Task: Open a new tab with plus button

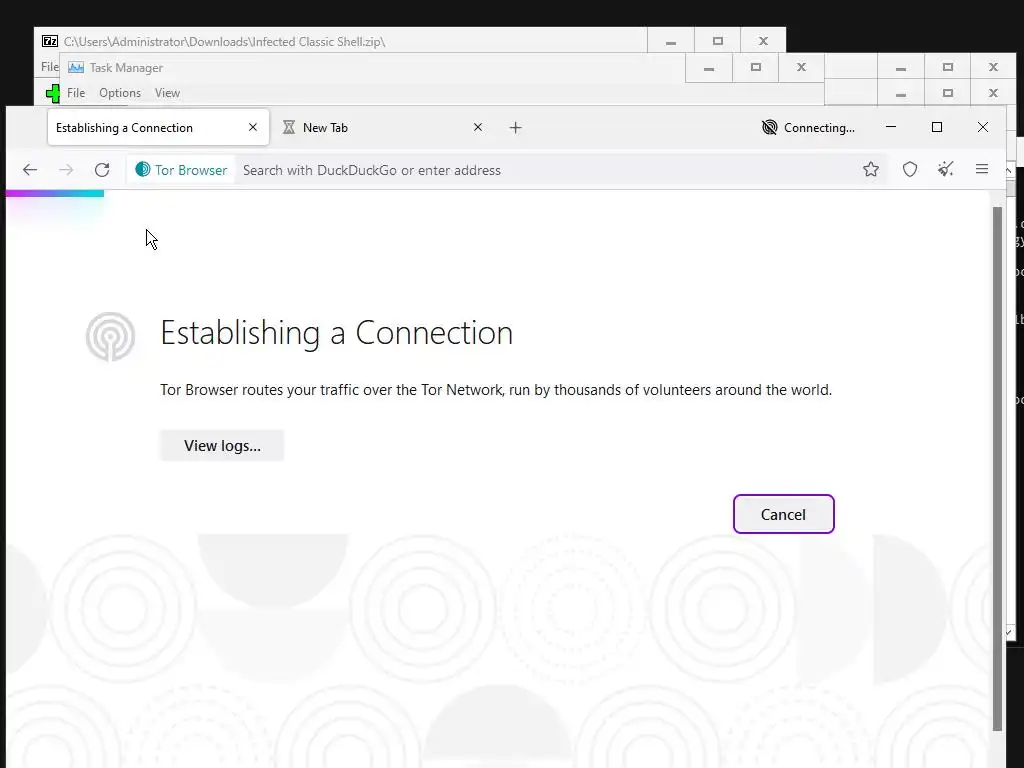Action: (x=515, y=127)
